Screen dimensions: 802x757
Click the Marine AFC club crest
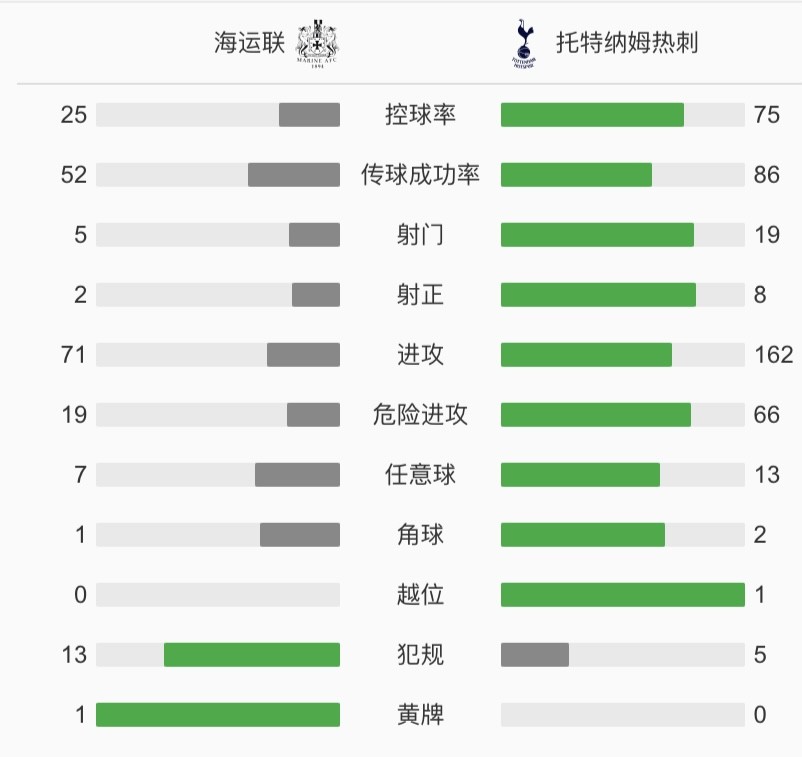point(317,43)
